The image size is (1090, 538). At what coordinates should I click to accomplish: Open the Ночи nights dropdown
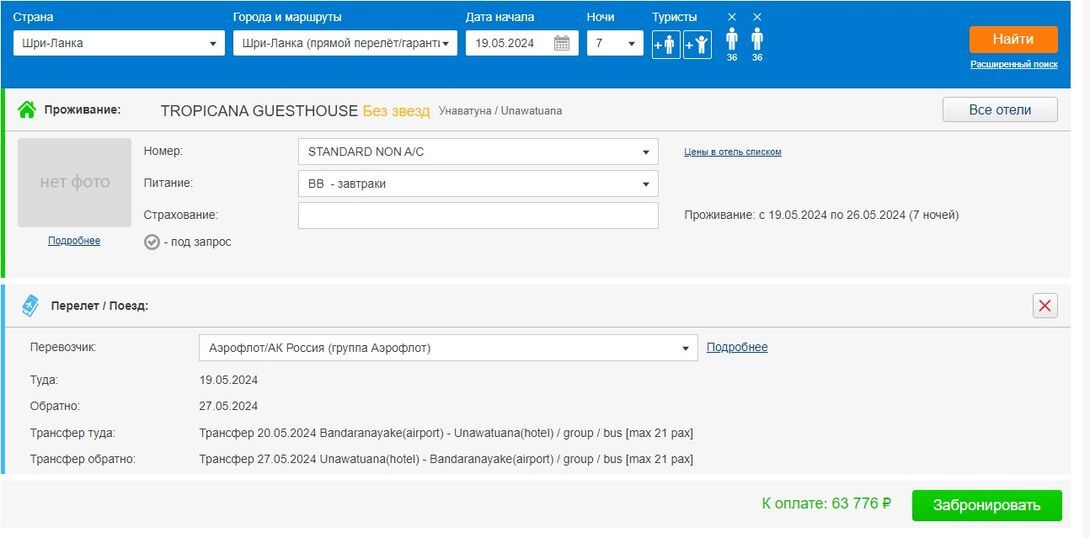(x=615, y=43)
